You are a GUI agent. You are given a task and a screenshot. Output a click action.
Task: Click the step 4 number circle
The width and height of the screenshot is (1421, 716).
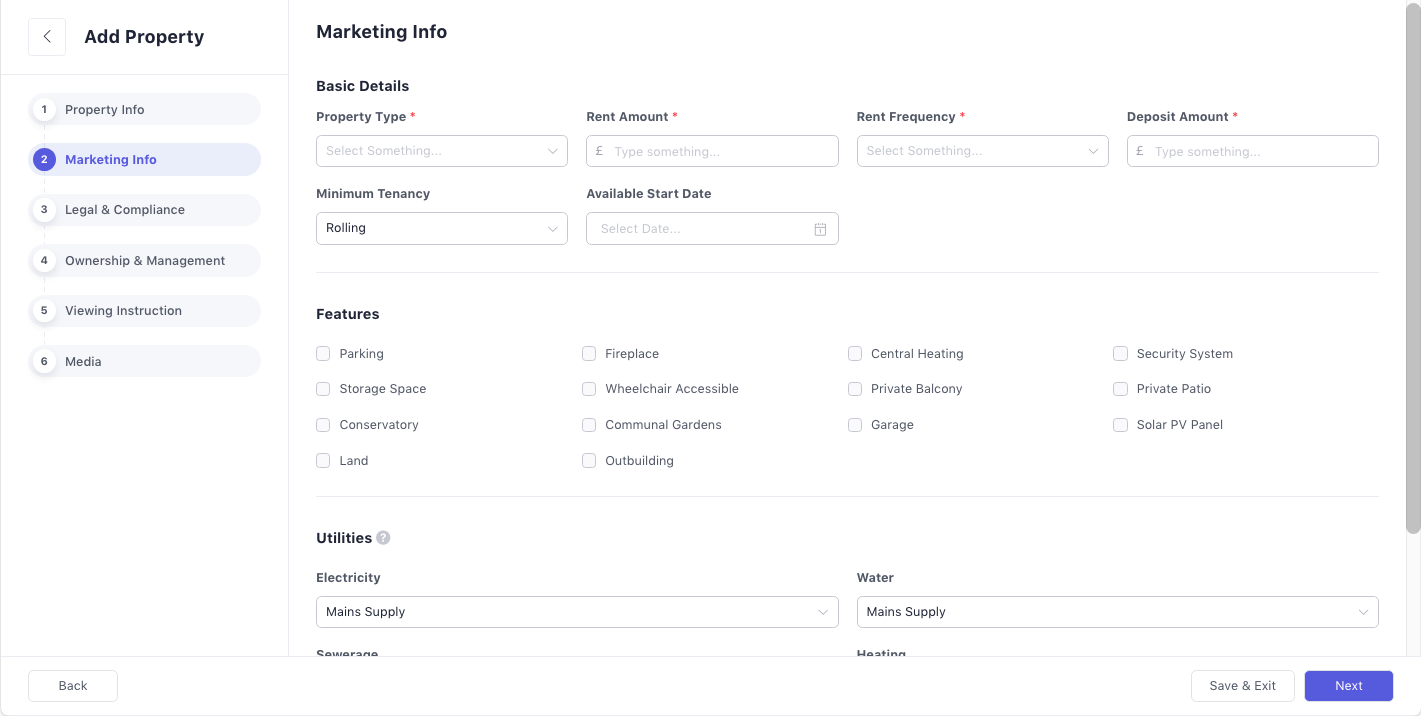click(44, 261)
